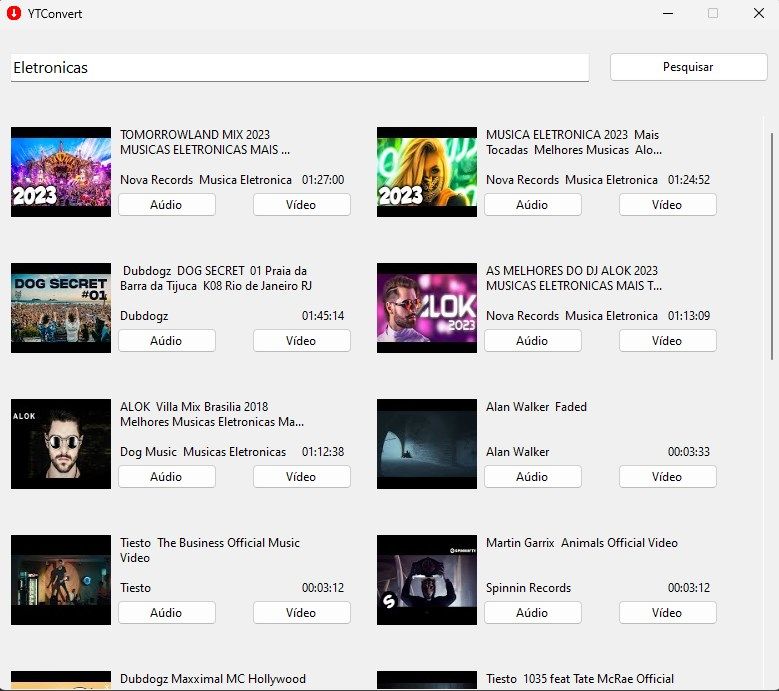This screenshot has width=779, height=691.
Task: Click Áudio for Martin Garrix Animals
Action: coord(533,613)
